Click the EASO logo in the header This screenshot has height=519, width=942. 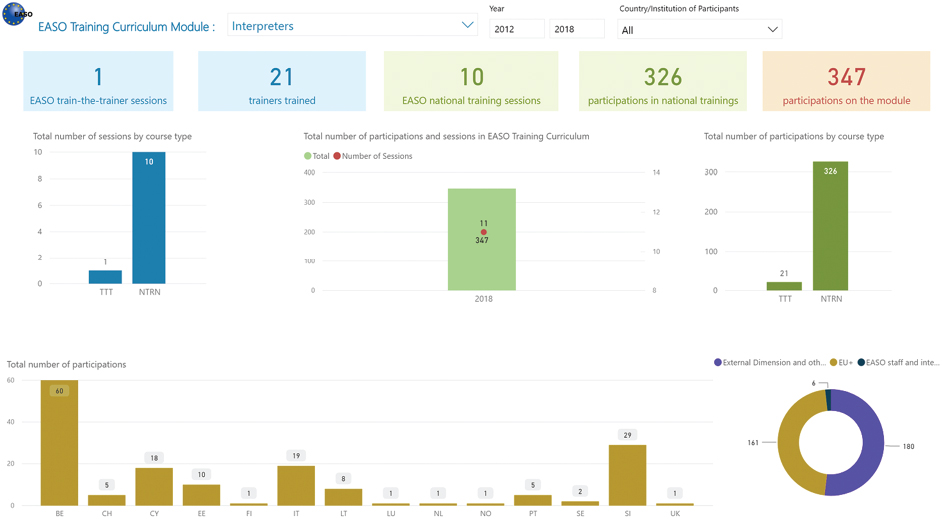[15, 14]
